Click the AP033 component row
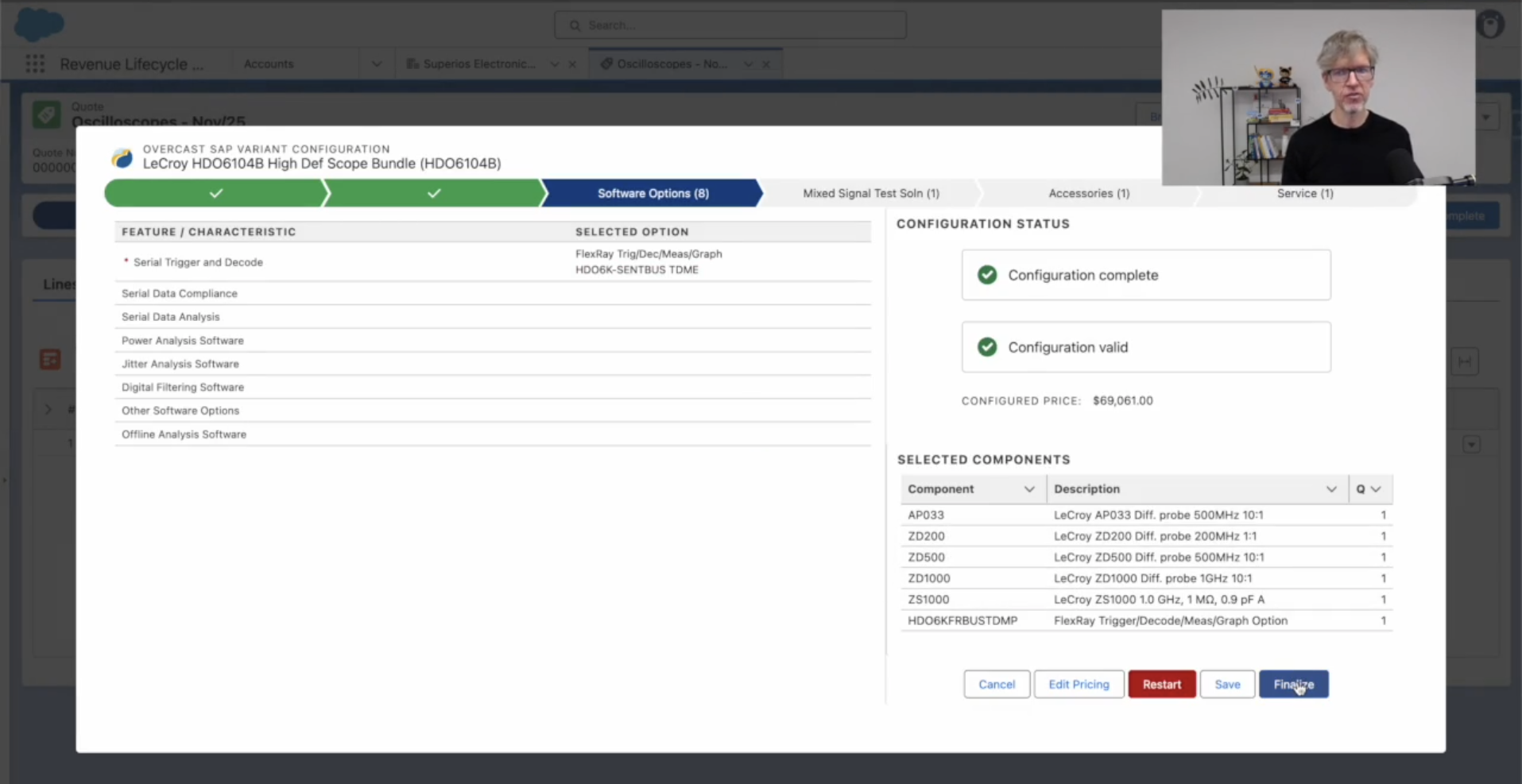Image resolution: width=1522 pixels, height=784 pixels. point(1146,515)
